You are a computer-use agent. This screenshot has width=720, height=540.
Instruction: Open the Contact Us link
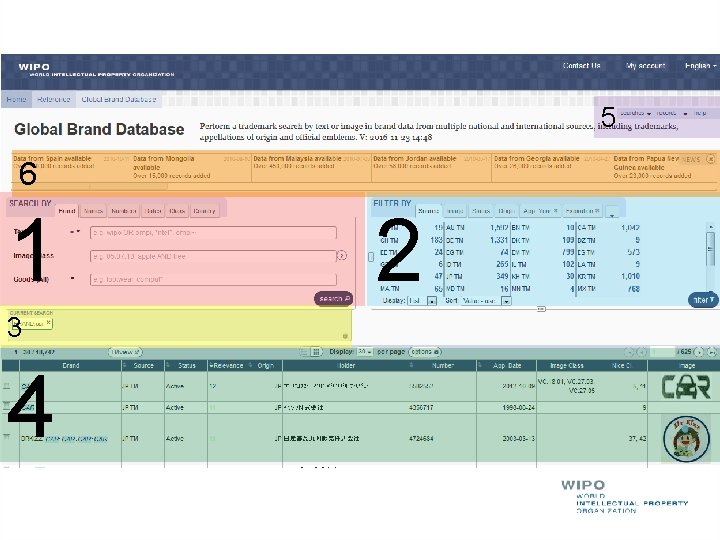tap(581, 66)
